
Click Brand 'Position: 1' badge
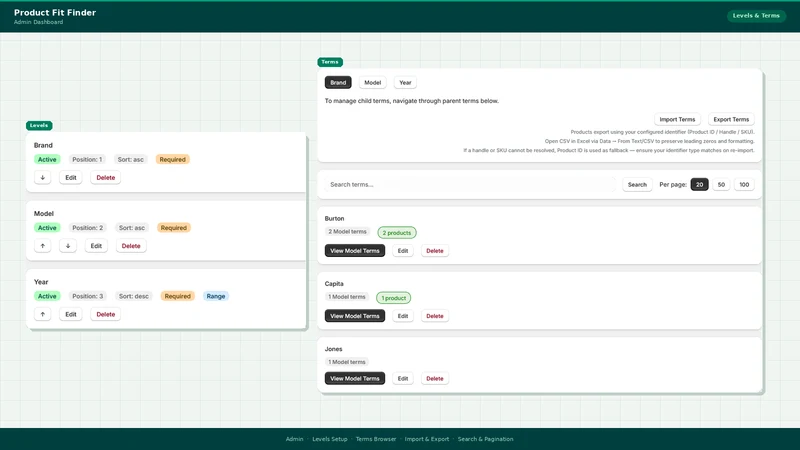click(x=87, y=160)
